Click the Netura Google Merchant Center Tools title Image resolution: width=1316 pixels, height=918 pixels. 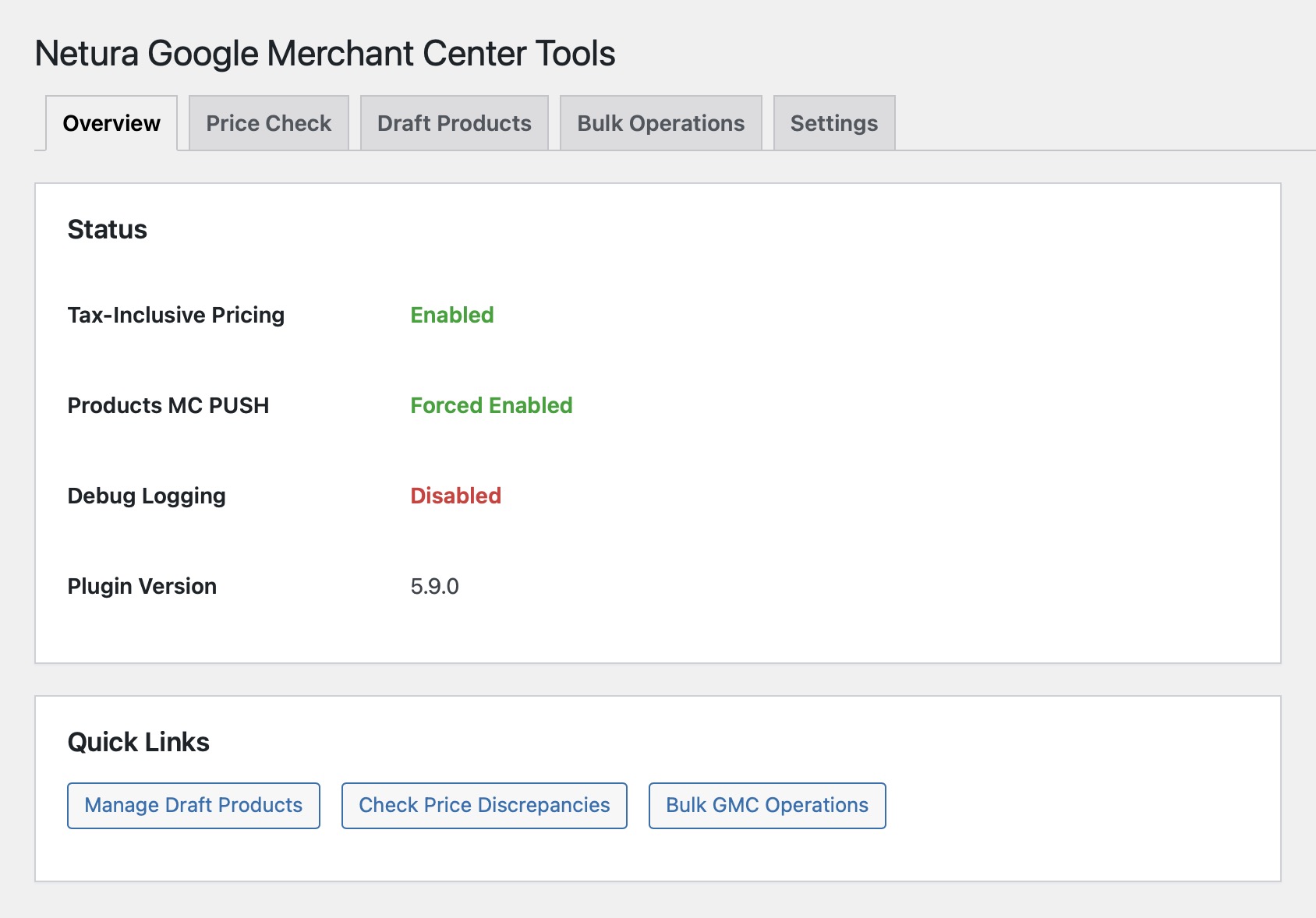pos(325,53)
